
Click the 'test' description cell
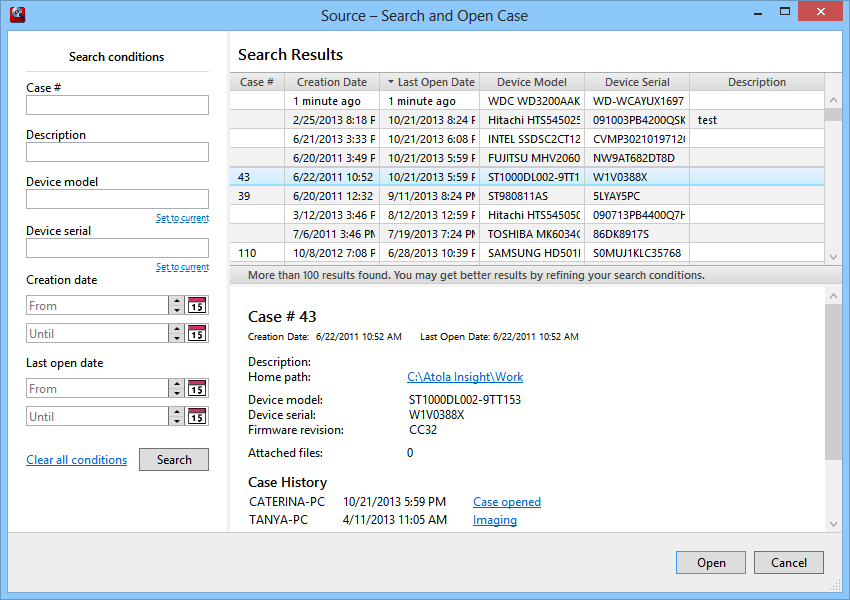pyautogui.click(x=757, y=120)
